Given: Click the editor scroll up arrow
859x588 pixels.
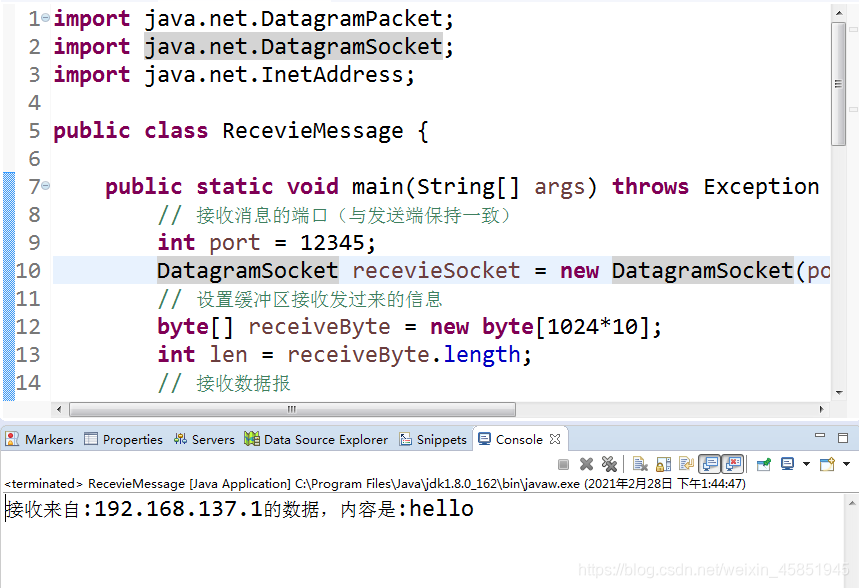Looking at the screenshot, I should (839, 12).
